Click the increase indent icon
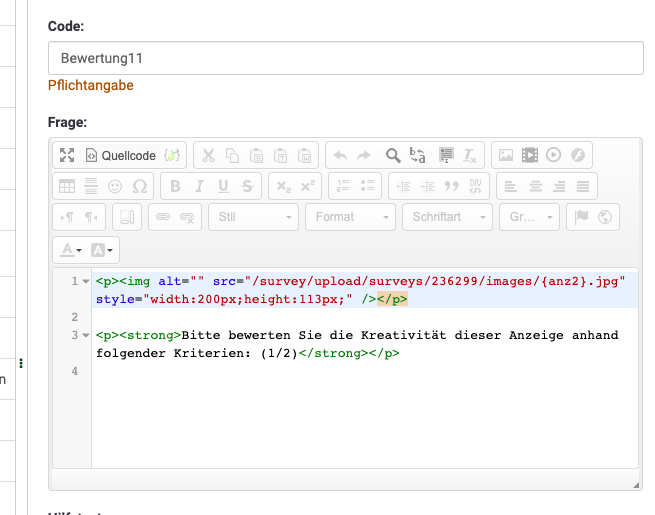Viewport: 655px width, 515px height. coord(427,186)
